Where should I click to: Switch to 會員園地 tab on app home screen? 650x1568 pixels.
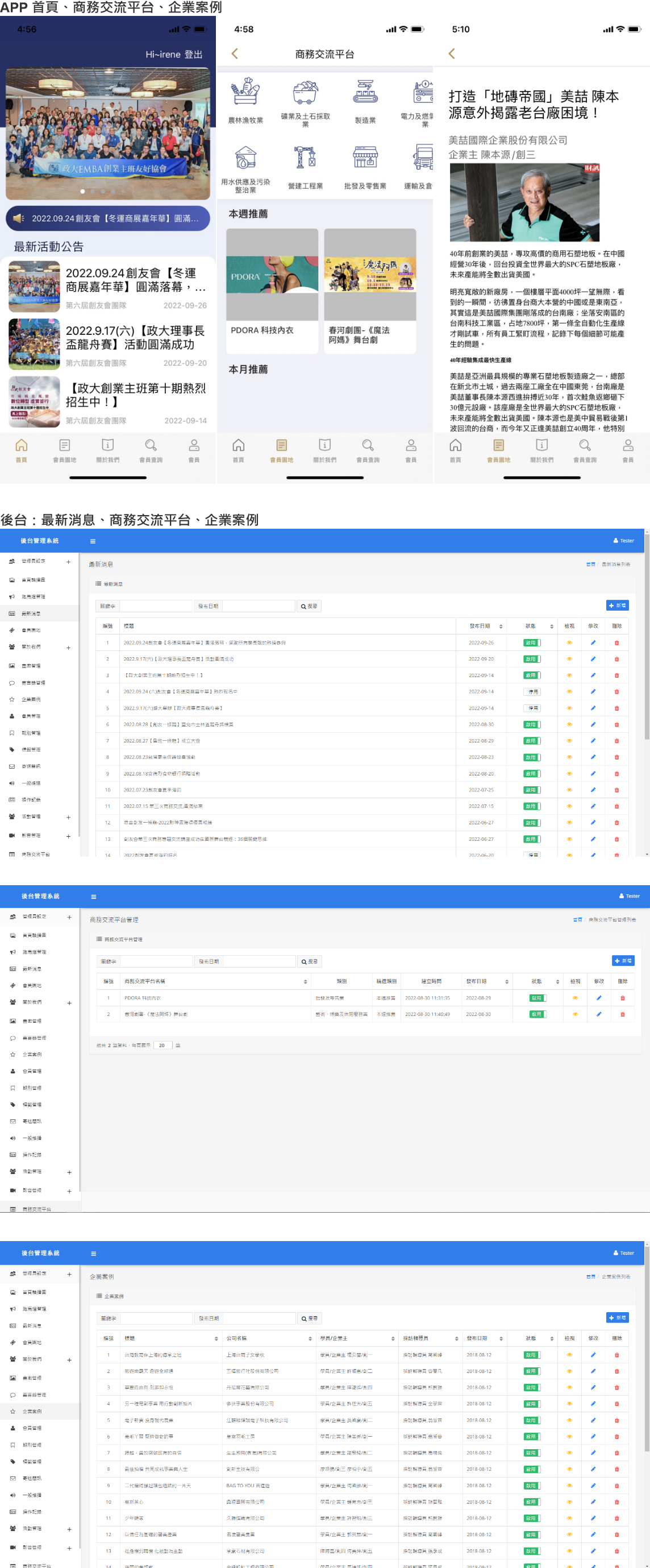(x=64, y=450)
